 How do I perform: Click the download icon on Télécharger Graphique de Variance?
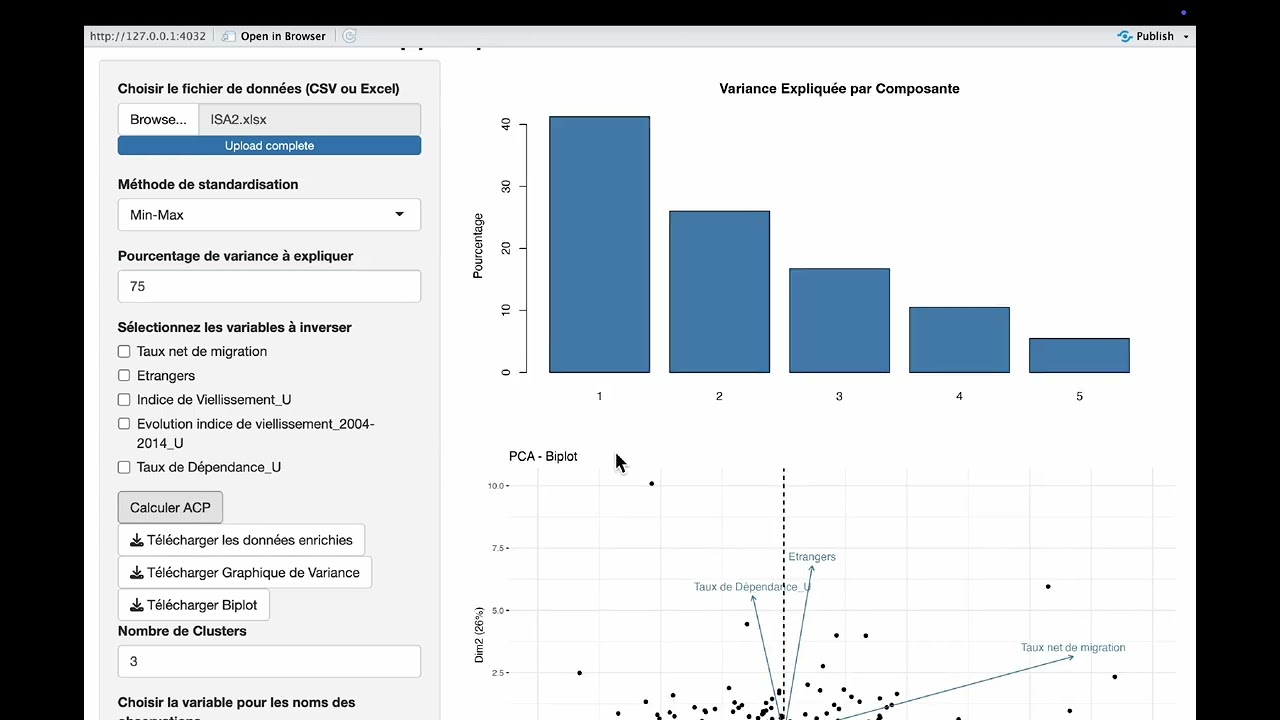(136, 573)
